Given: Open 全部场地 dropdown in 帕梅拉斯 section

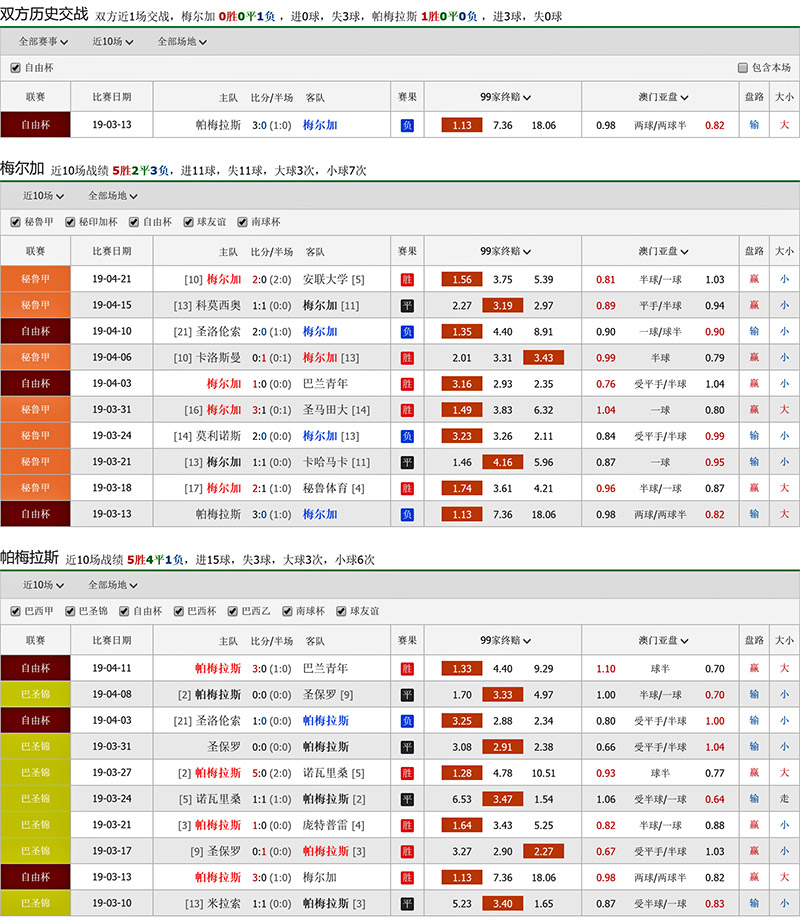Looking at the screenshot, I should (x=112, y=585).
